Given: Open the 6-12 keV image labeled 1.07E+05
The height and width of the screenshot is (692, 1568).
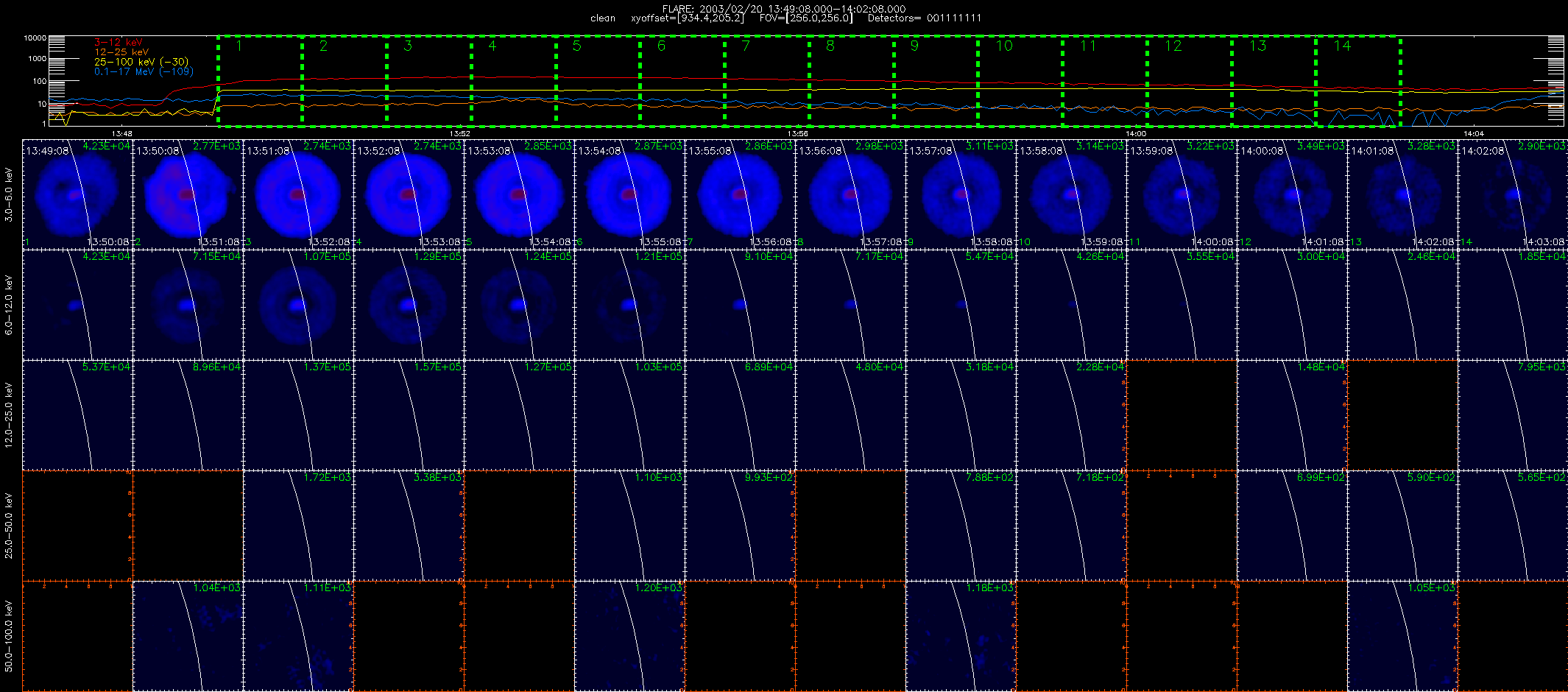Looking at the screenshot, I should (299, 305).
